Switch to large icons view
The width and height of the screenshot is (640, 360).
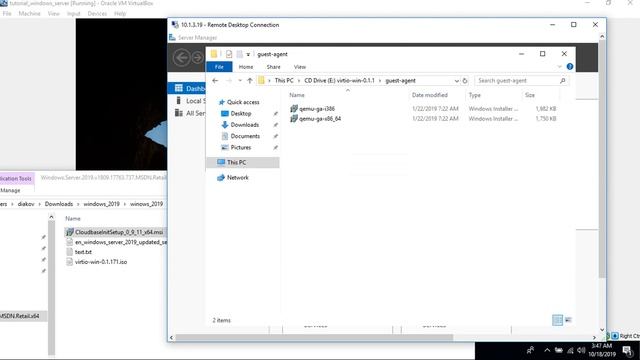click(568, 320)
